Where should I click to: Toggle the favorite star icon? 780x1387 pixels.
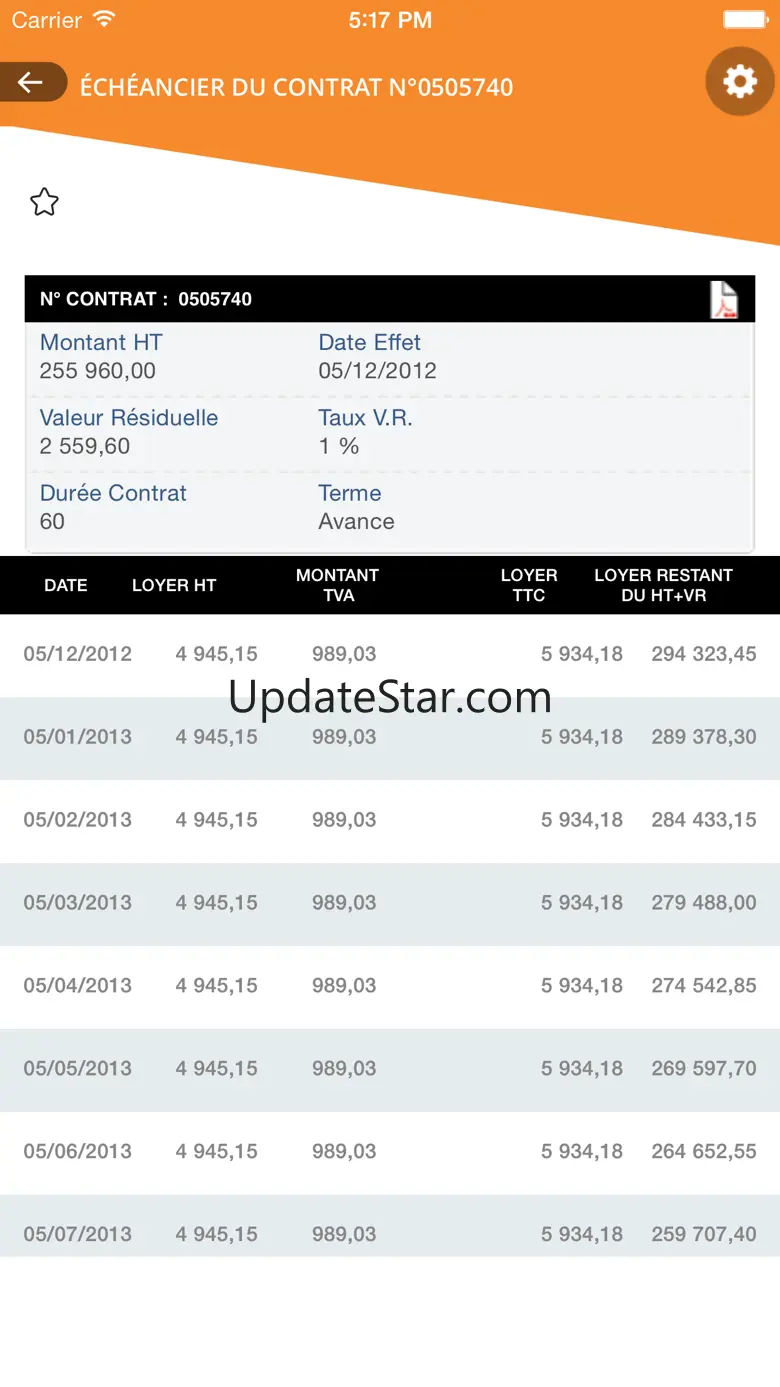click(x=44, y=202)
